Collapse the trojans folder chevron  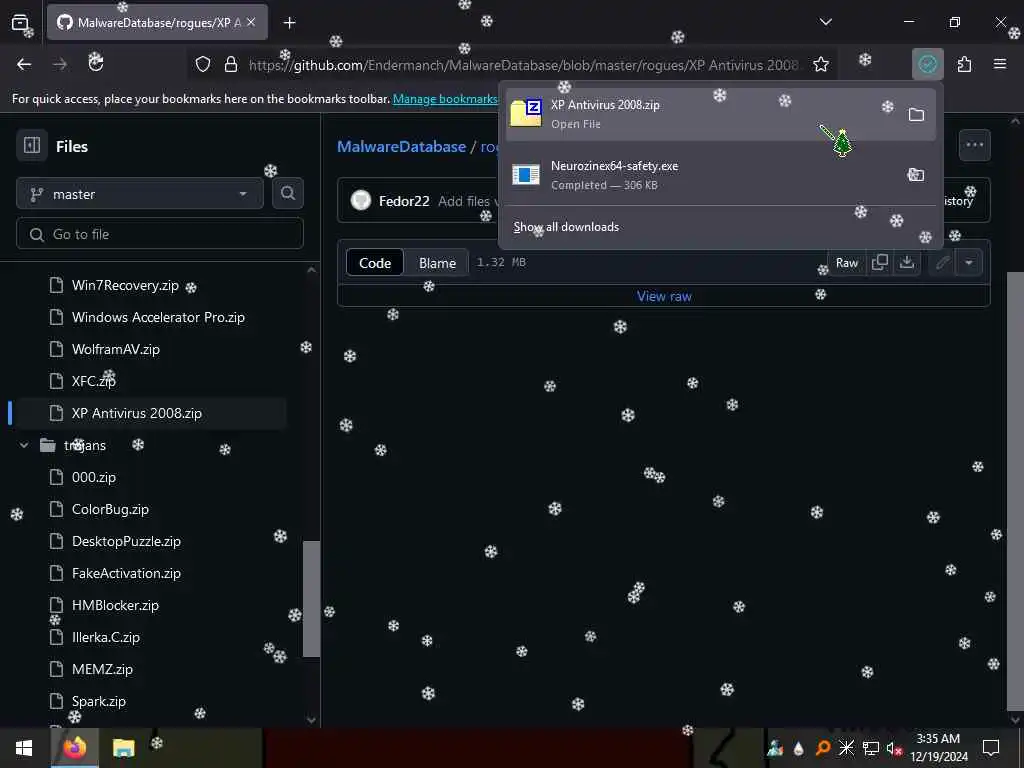[24, 445]
